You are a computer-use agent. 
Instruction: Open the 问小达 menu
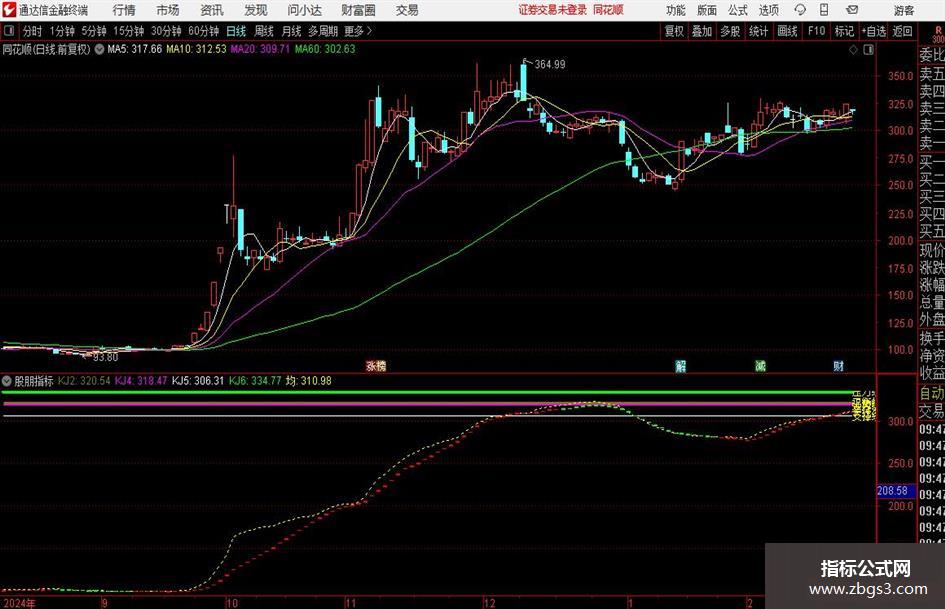point(304,10)
